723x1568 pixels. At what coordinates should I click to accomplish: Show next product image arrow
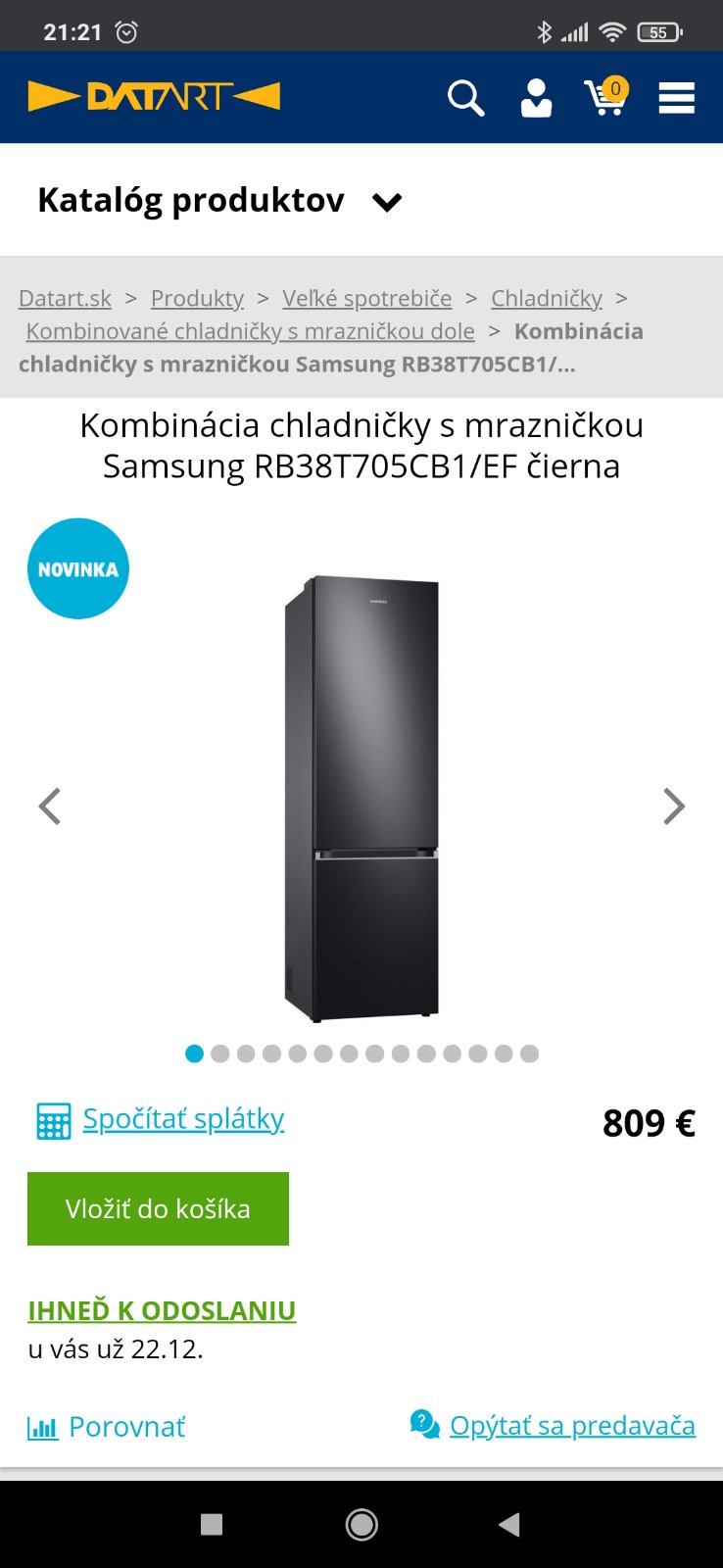click(x=674, y=807)
